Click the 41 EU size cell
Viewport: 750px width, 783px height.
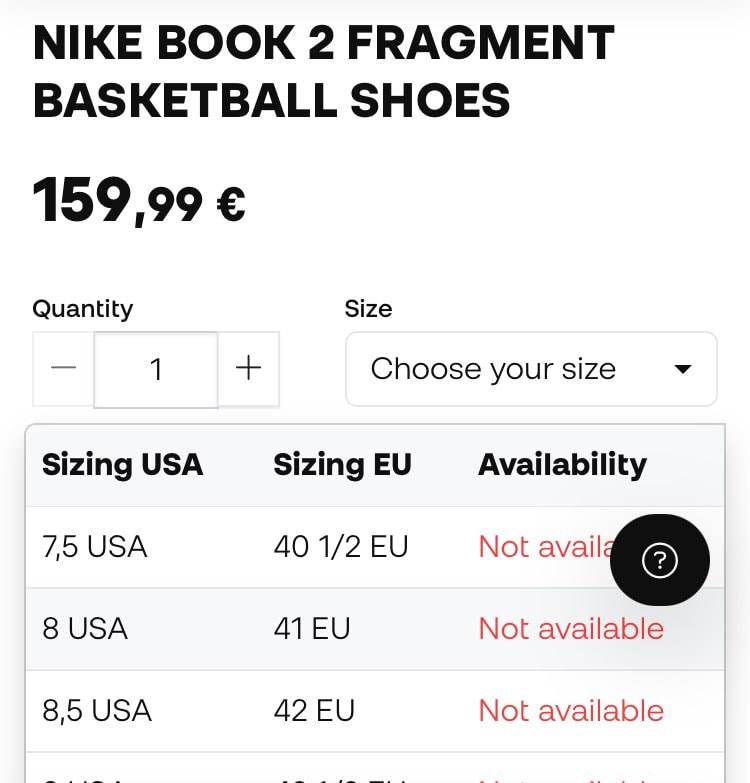point(312,629)
